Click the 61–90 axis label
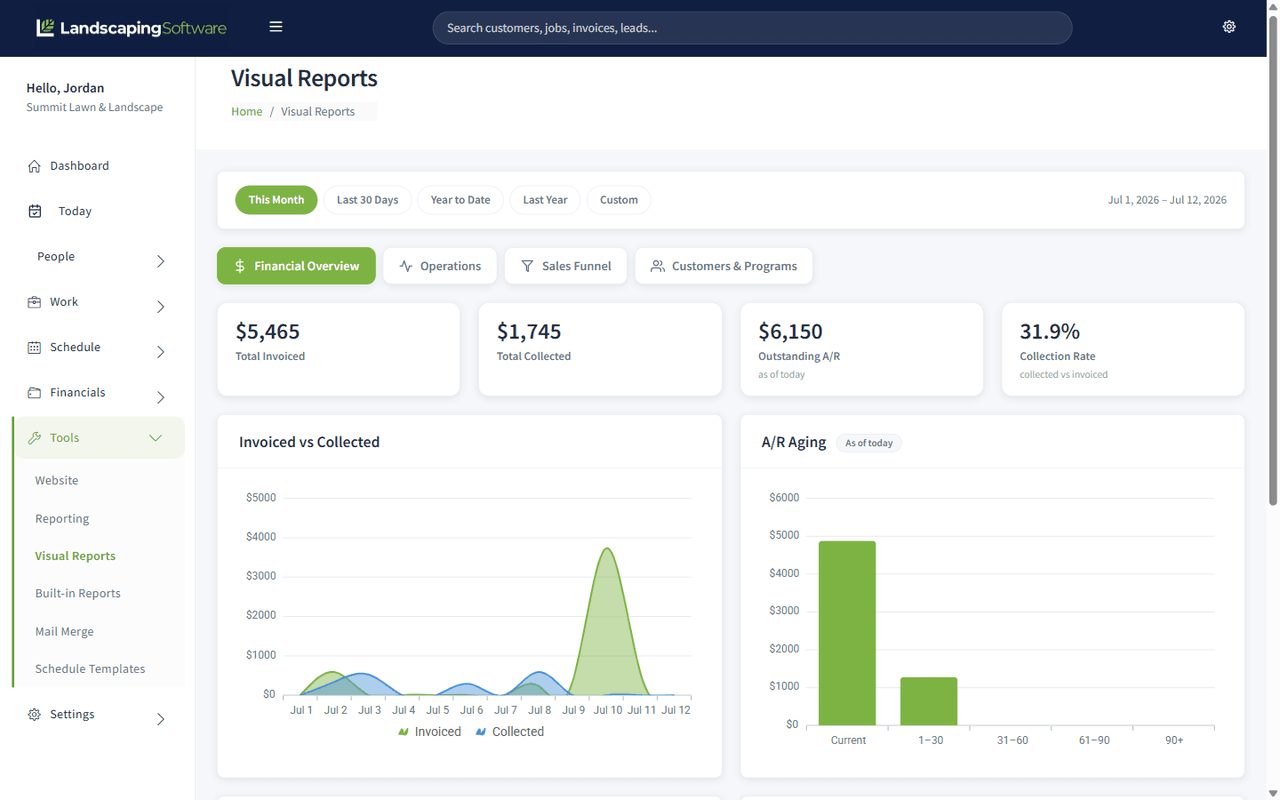Image resolution: width=1280 pixels, height=800 pixels. (x=1093, y=740)
